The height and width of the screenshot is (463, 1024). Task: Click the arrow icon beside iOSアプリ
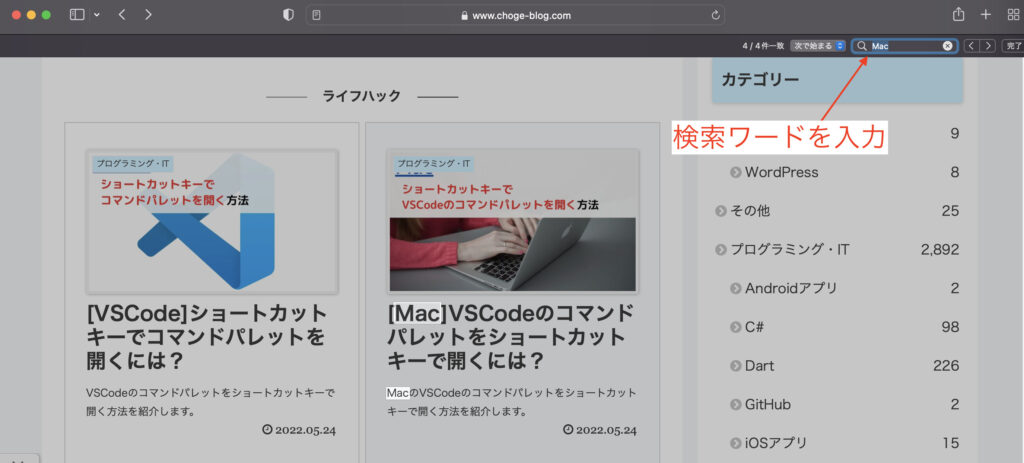736,443
